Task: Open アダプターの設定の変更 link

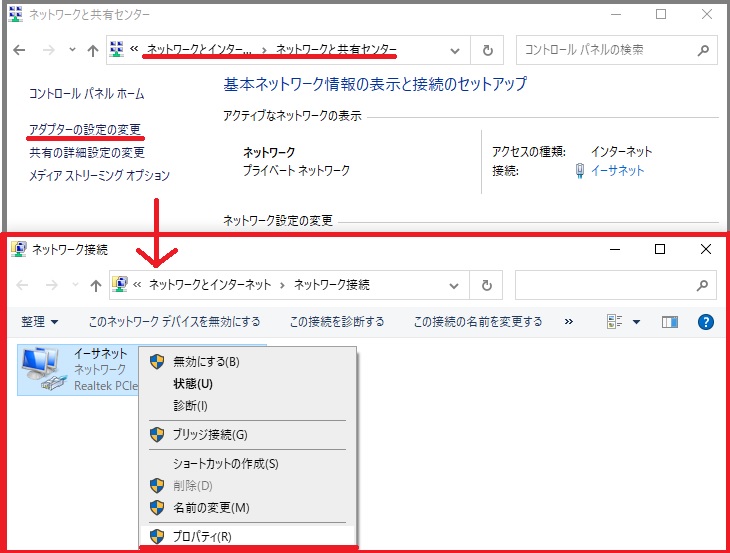Action: tap(86, 130)
